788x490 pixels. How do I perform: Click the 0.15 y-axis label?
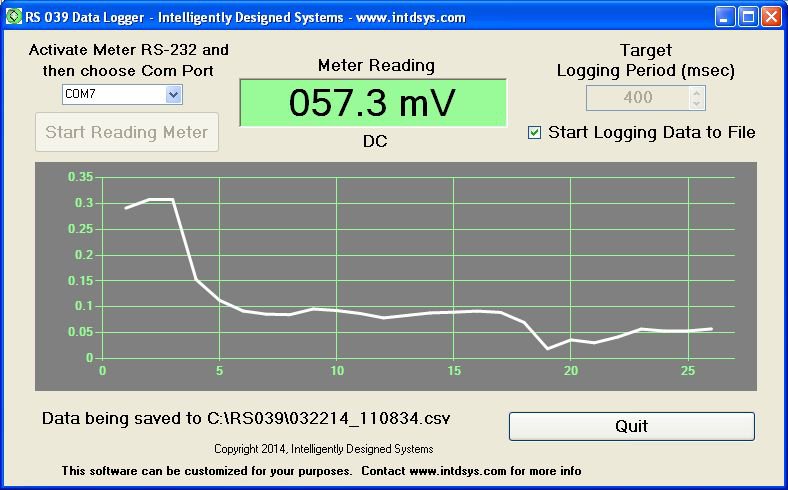click(x=80, y=280)
